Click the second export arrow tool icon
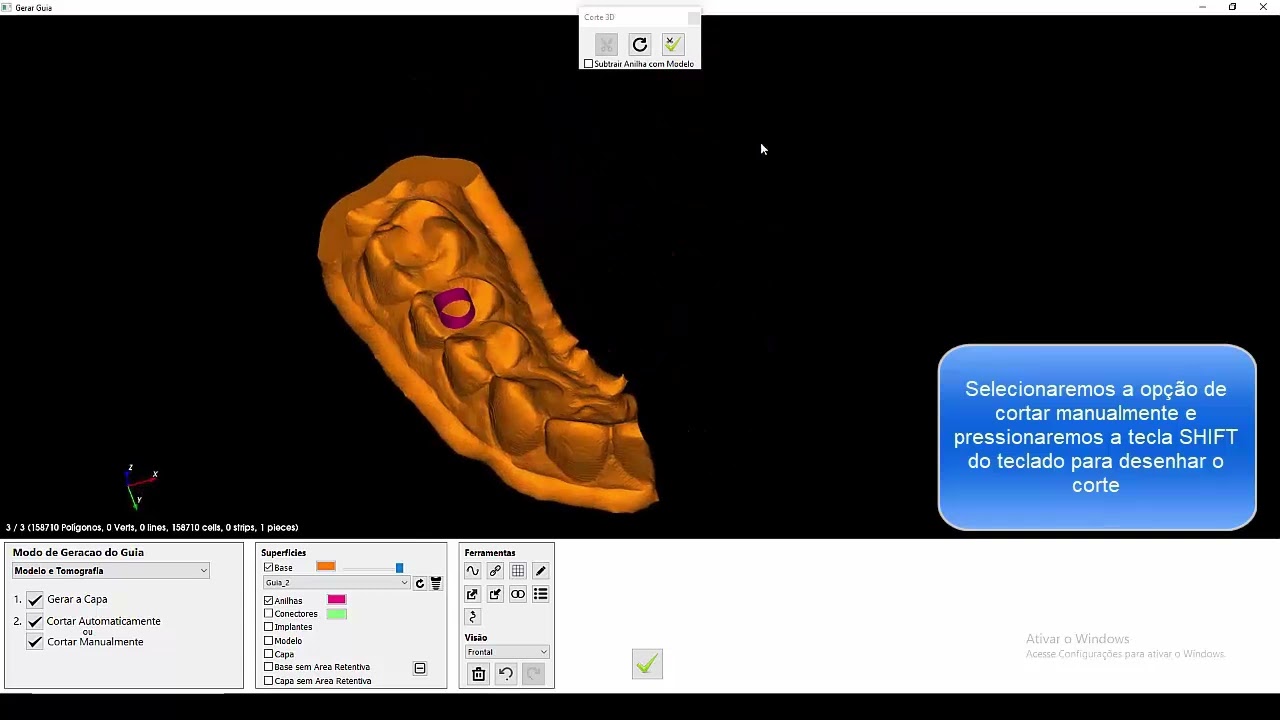 tap(495, 594)
